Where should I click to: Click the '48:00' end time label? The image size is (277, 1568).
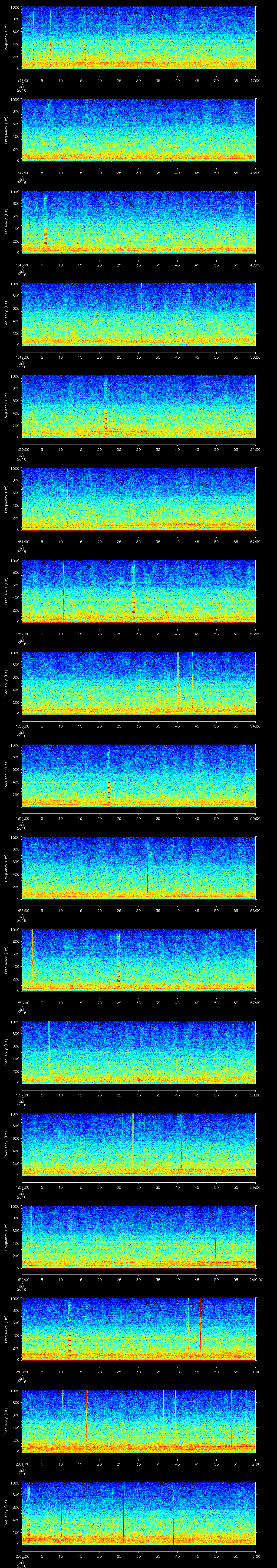tap(255, 173)
